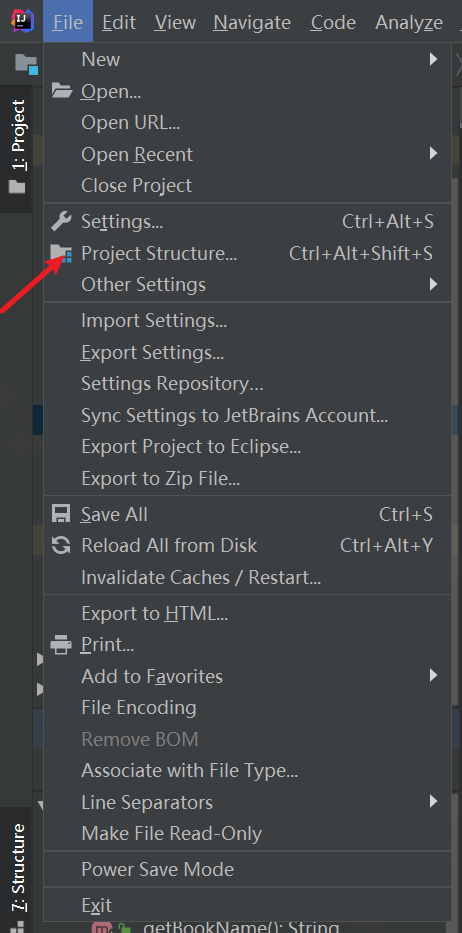
Task: Expand the Open Recent submenu
Action: coord(248,154)
